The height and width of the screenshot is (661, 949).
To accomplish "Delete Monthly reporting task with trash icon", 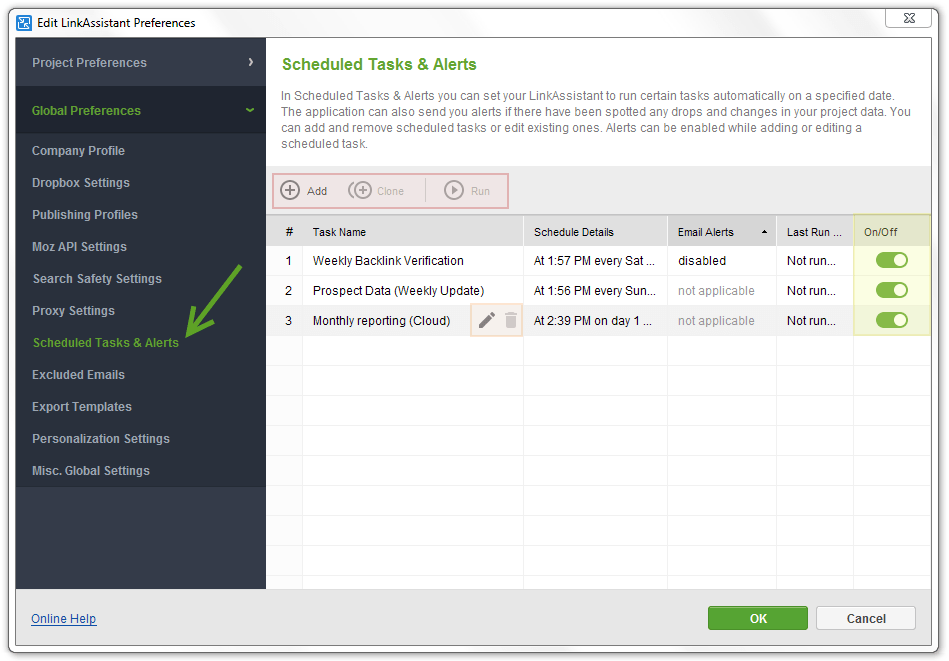I will [x=511, y=320].
